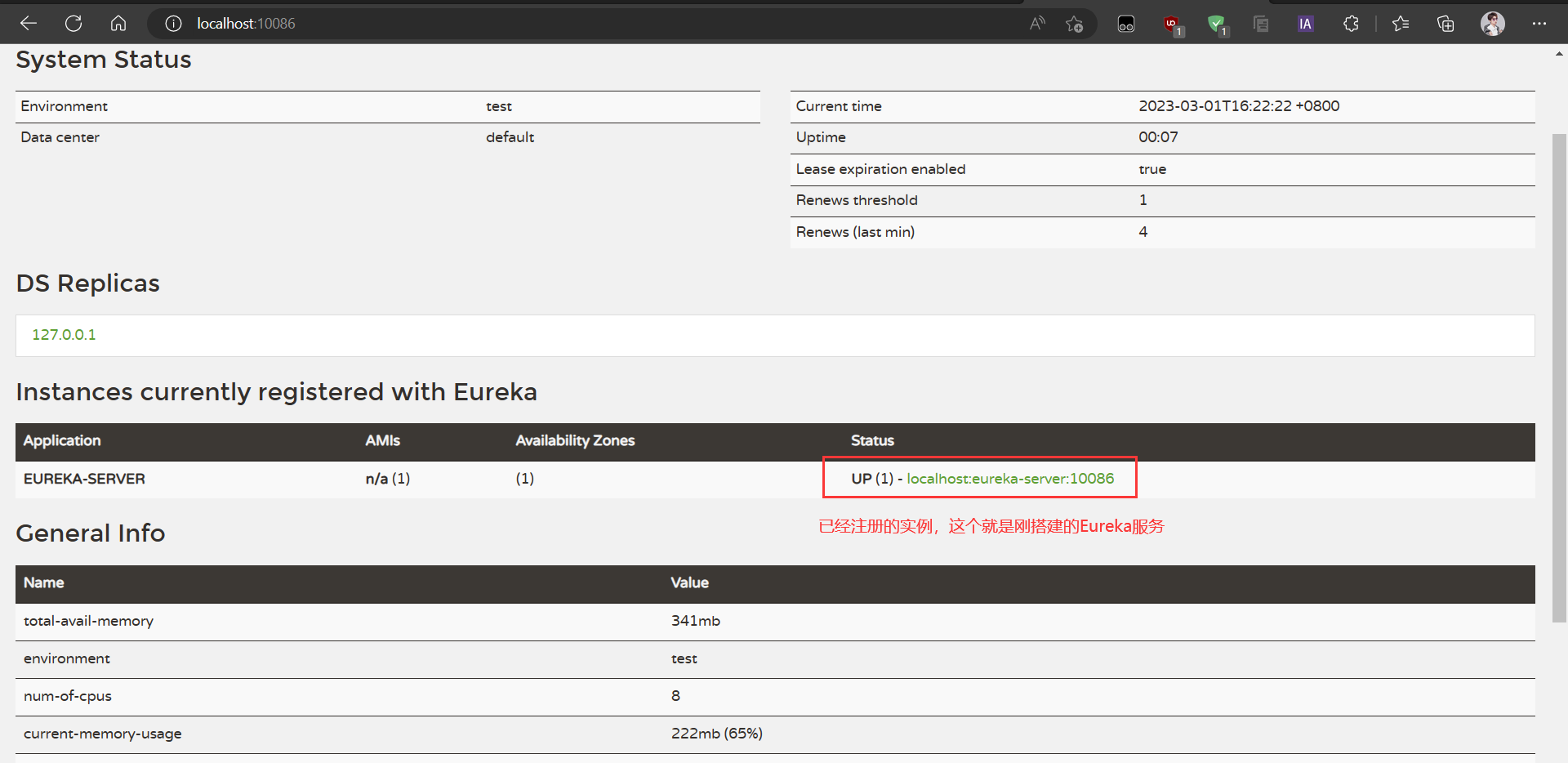Open the purple IA extension

[1306, 24]
